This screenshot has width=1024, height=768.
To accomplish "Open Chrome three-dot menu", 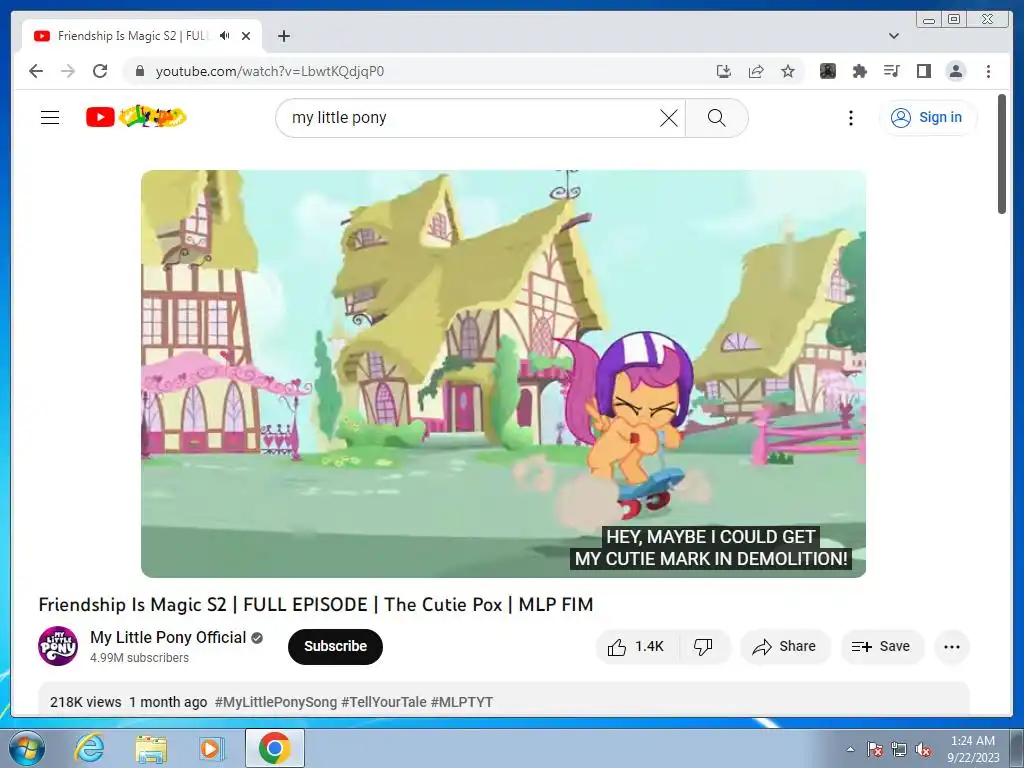I will pyautogui.click(x=988, y=71).
